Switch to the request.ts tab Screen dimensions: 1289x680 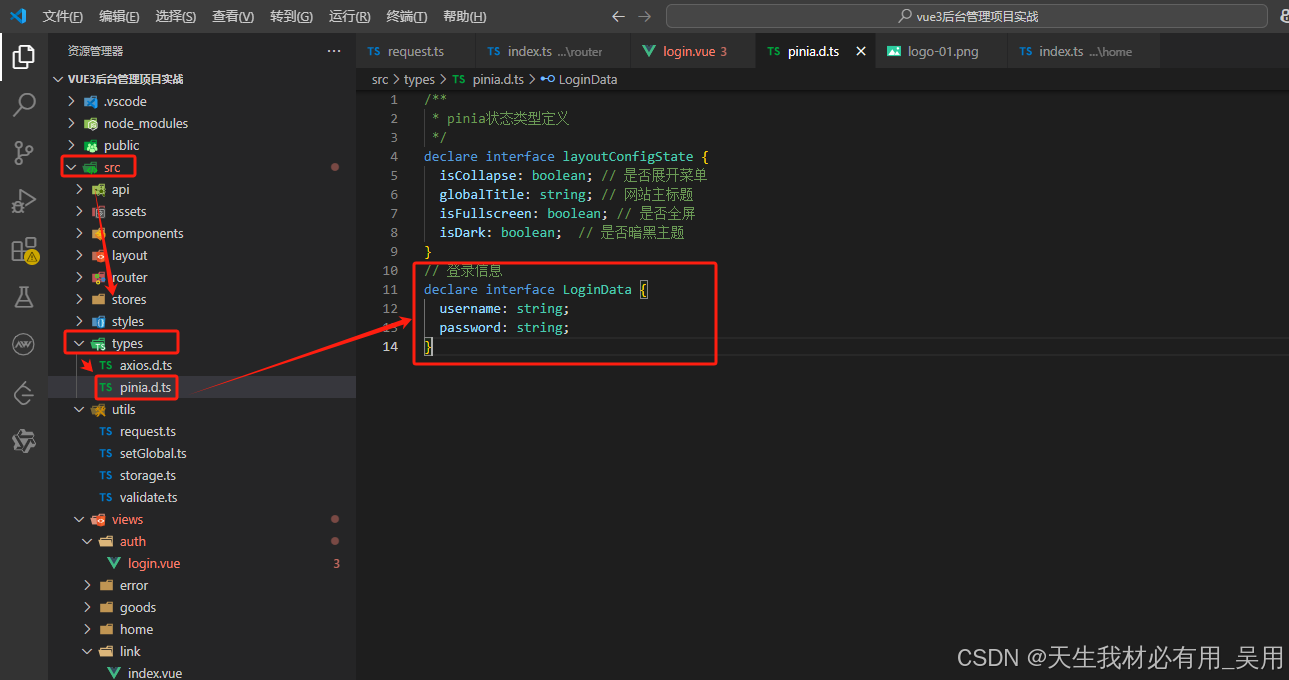point(415,51)
